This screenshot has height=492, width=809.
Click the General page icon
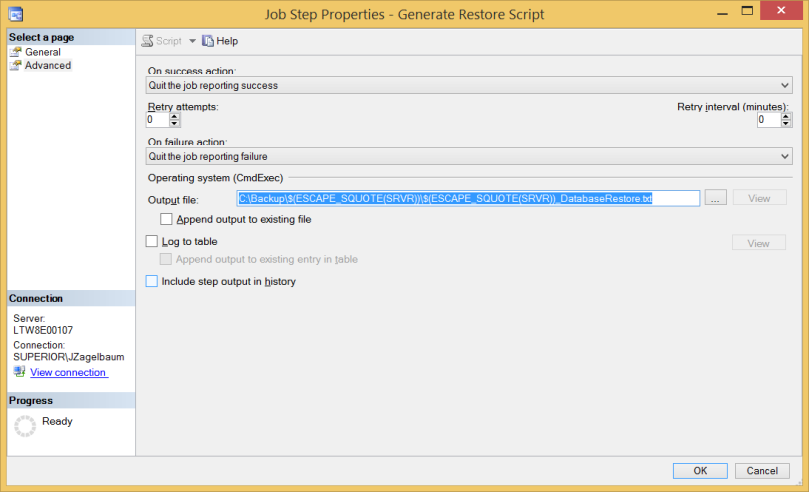coord(16,52)
